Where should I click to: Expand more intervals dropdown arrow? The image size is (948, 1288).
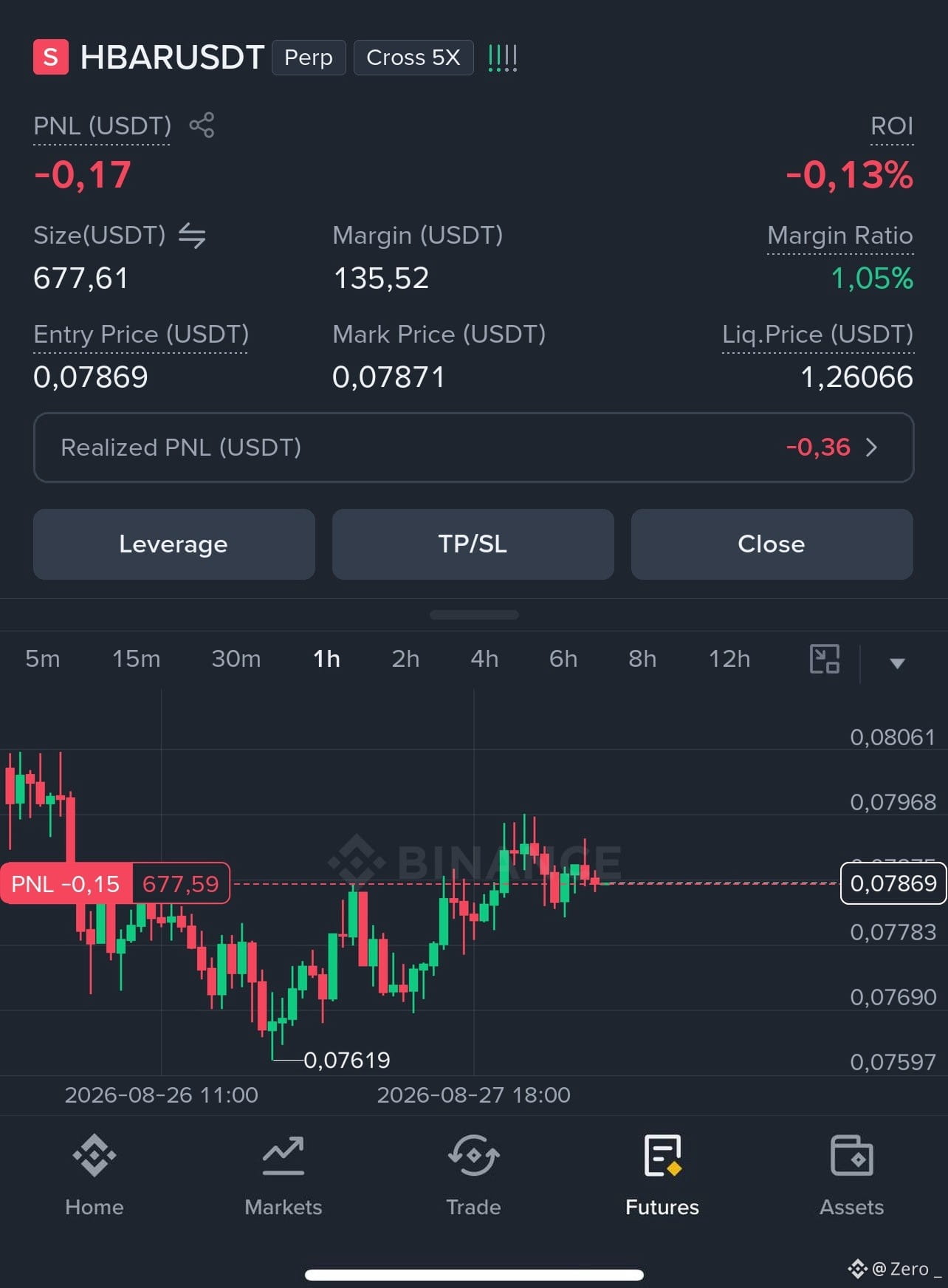pyautogui.click(x=897, y=663)
